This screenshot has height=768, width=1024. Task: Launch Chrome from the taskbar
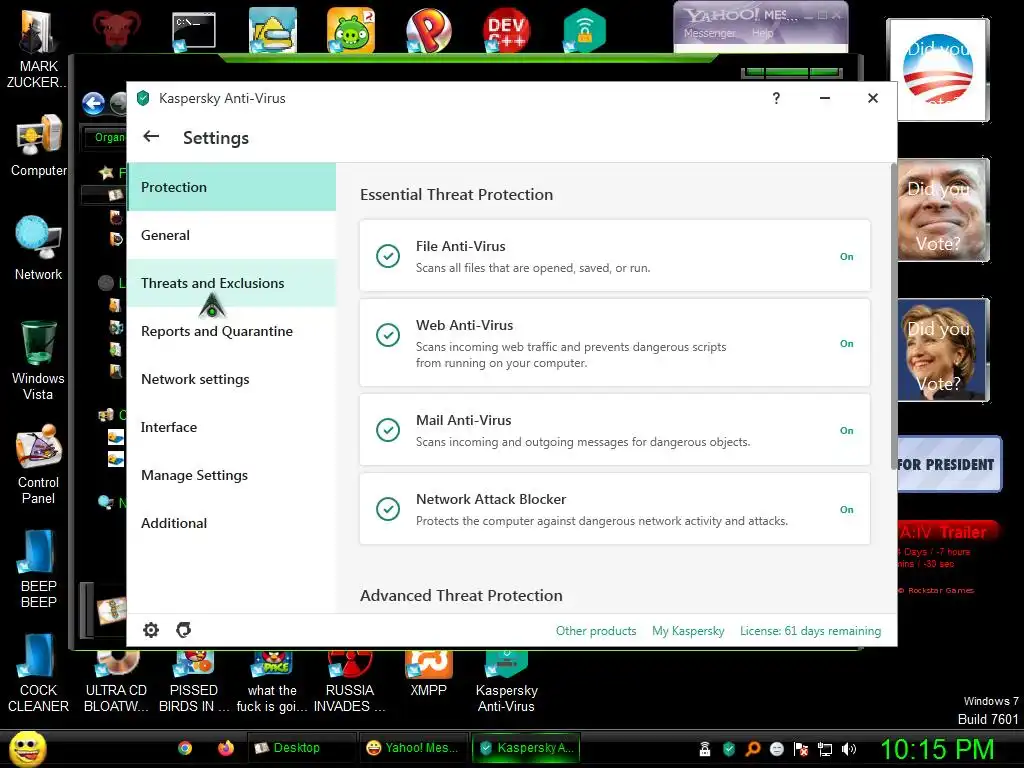point(185,748)
